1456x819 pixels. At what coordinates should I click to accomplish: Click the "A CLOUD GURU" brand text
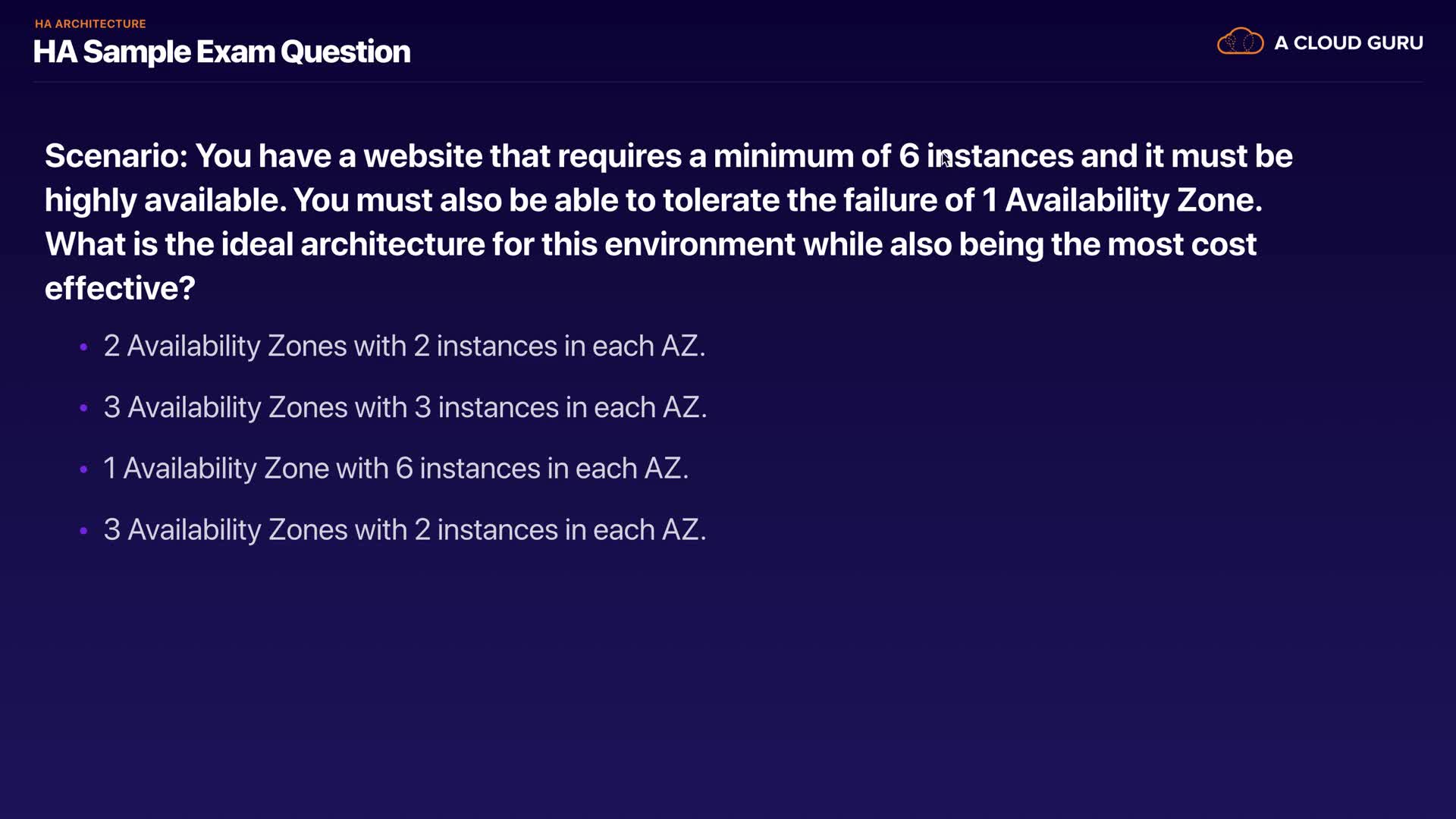point(1348,43)
